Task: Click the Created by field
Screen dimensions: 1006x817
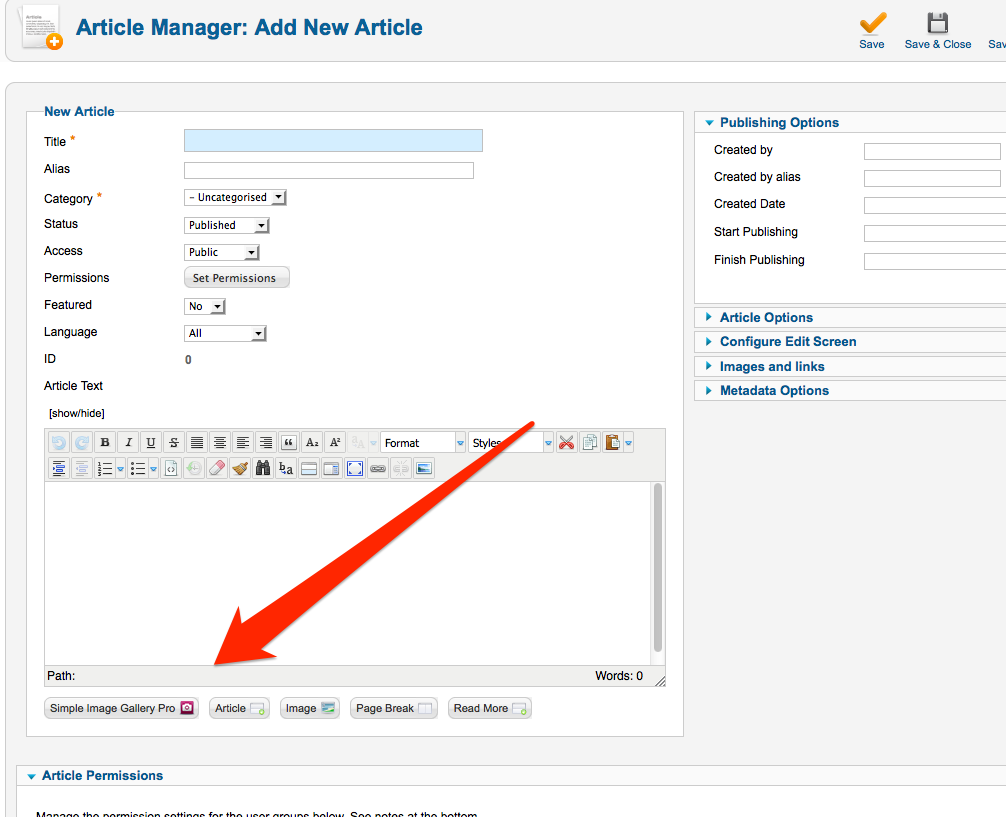Action: (932, 151)
